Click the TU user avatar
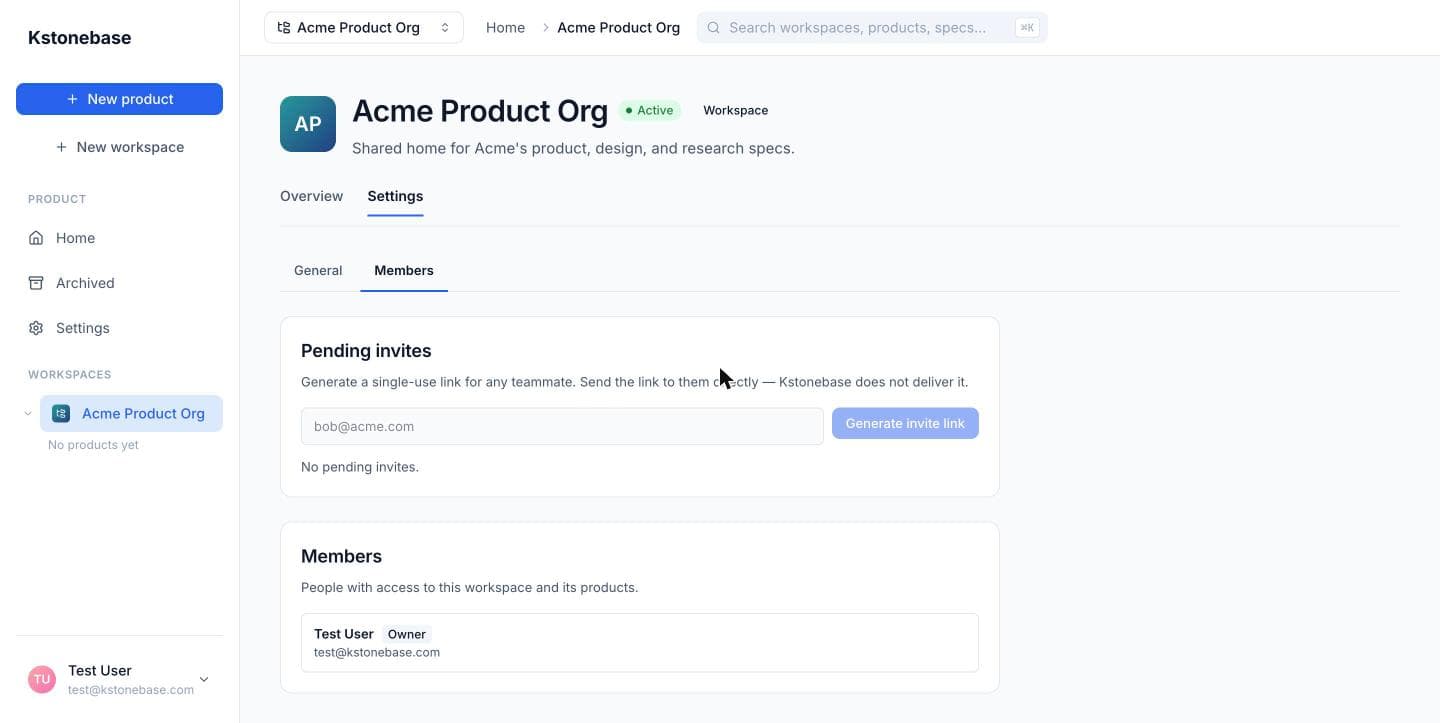The width and height of the screenshot is (1440, 723). [x=42, y=680]
